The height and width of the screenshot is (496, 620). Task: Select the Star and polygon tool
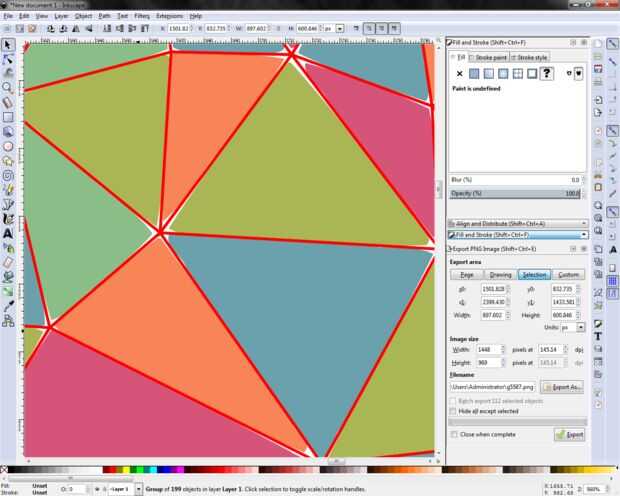(8, 161)
